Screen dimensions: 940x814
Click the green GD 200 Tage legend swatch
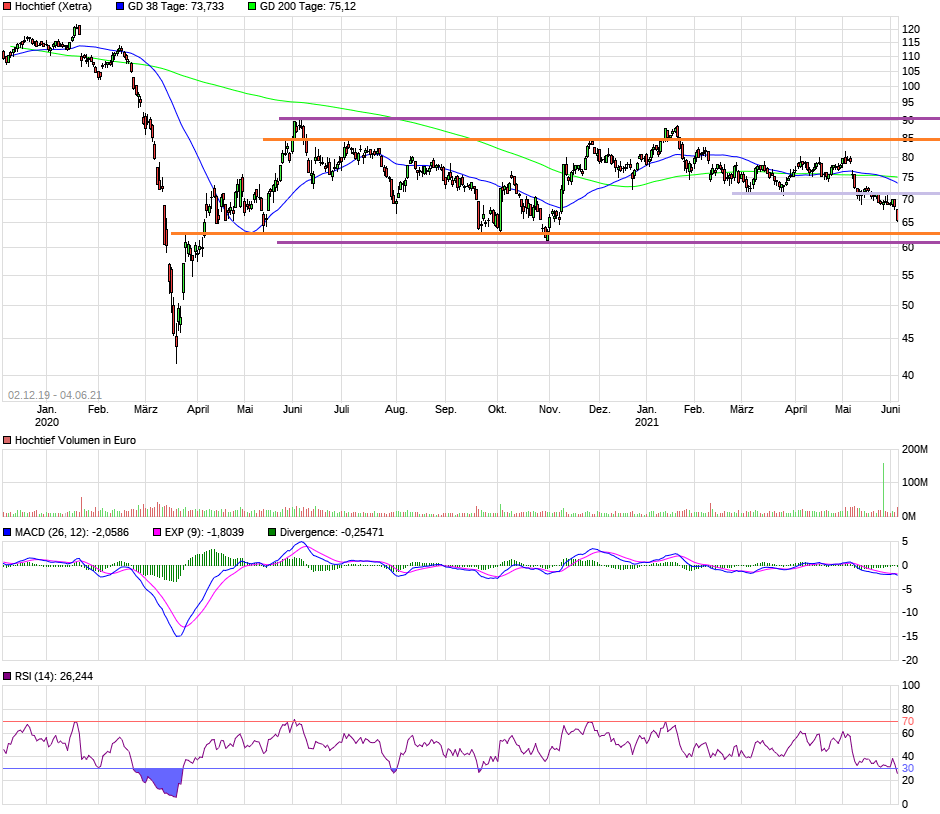[252, 7]
